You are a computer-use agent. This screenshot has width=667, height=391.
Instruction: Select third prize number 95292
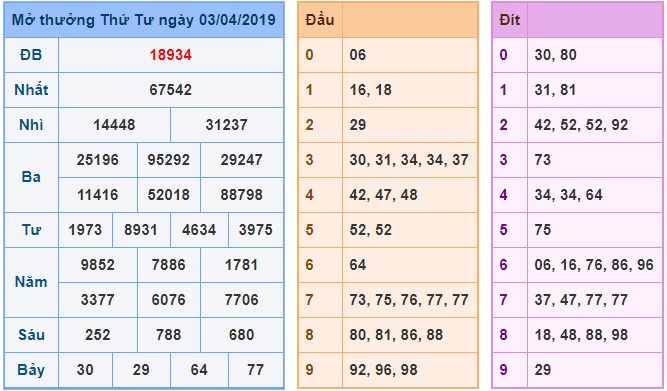pos(168,160)
